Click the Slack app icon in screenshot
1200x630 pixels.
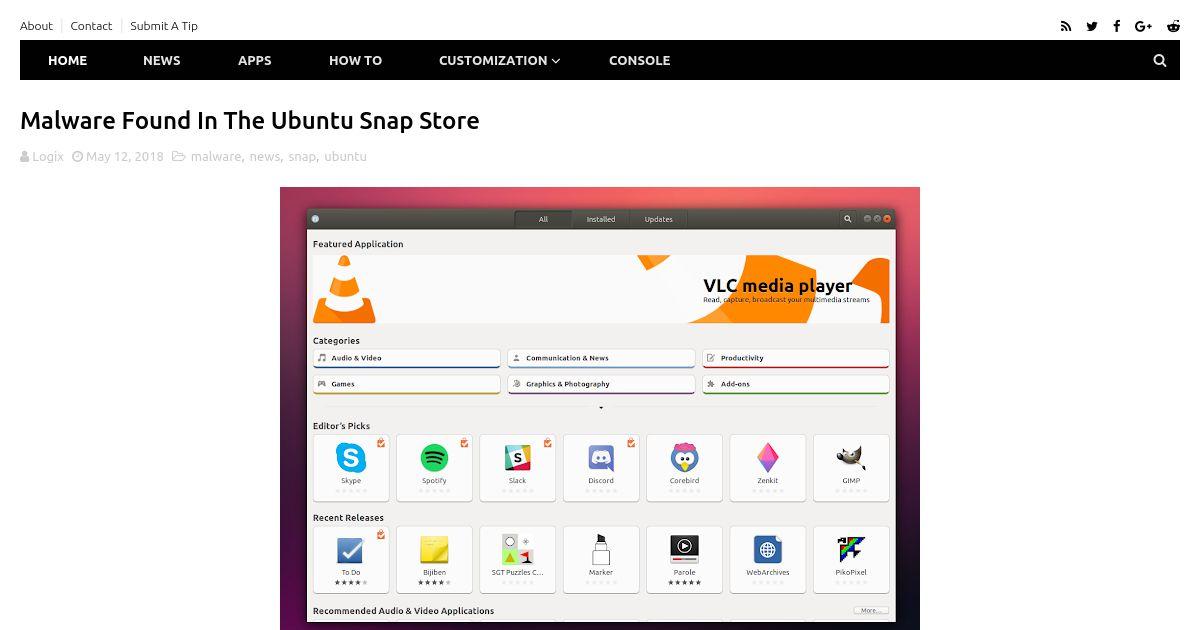517,458
